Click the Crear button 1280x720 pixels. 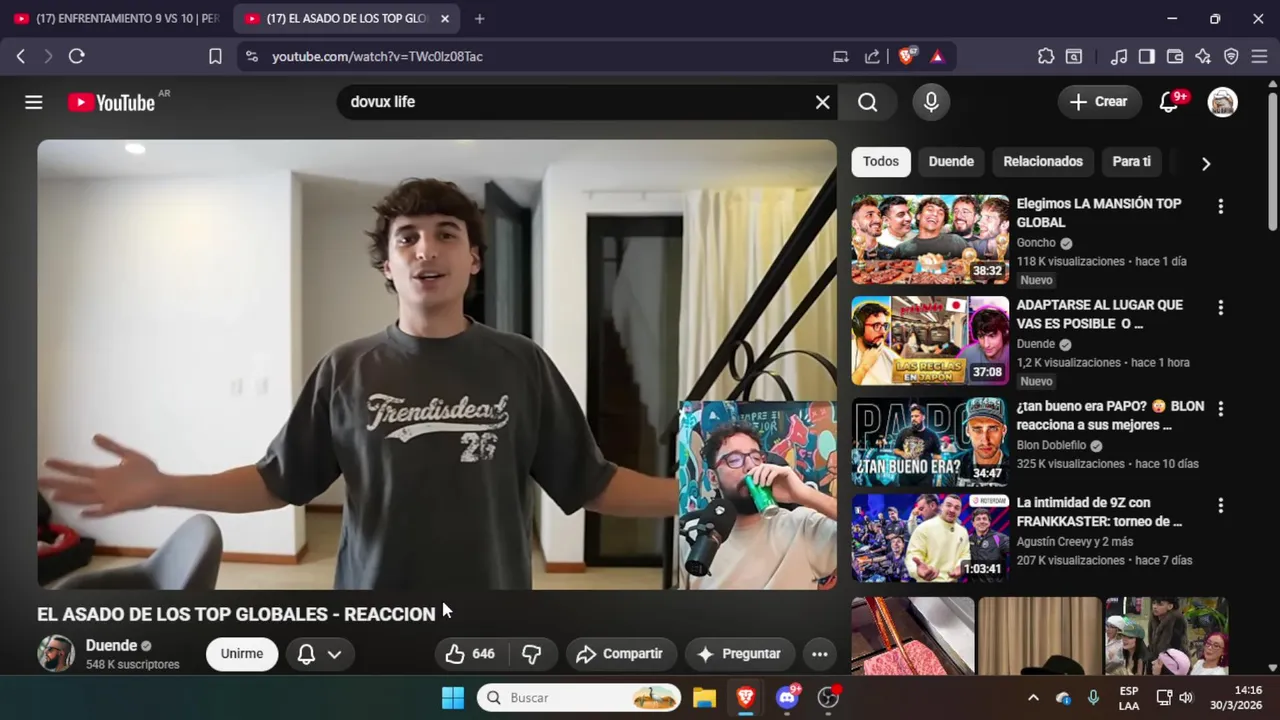pos(1098,102)
